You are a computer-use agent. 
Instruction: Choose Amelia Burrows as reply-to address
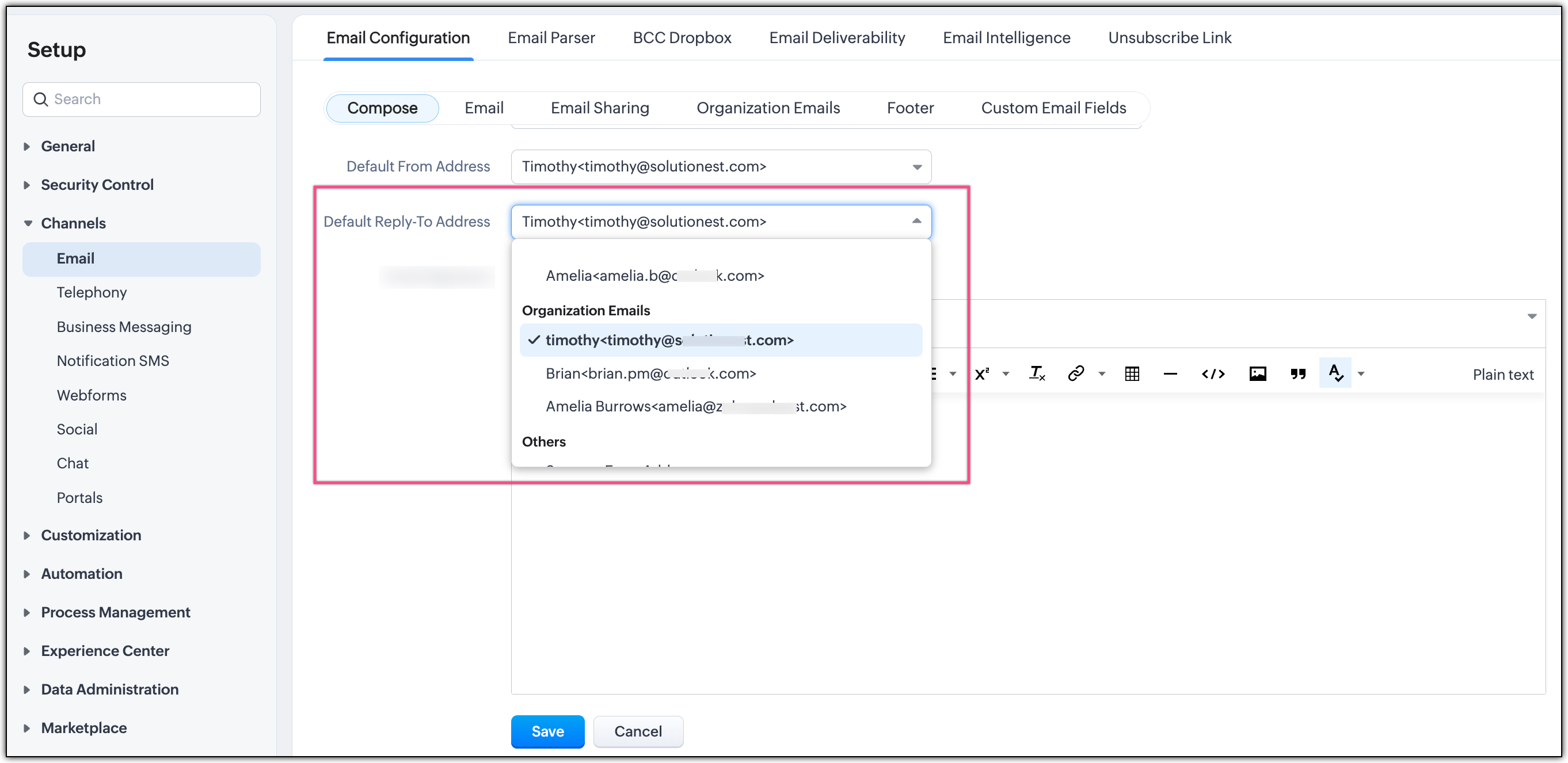[x=695, y=406]
